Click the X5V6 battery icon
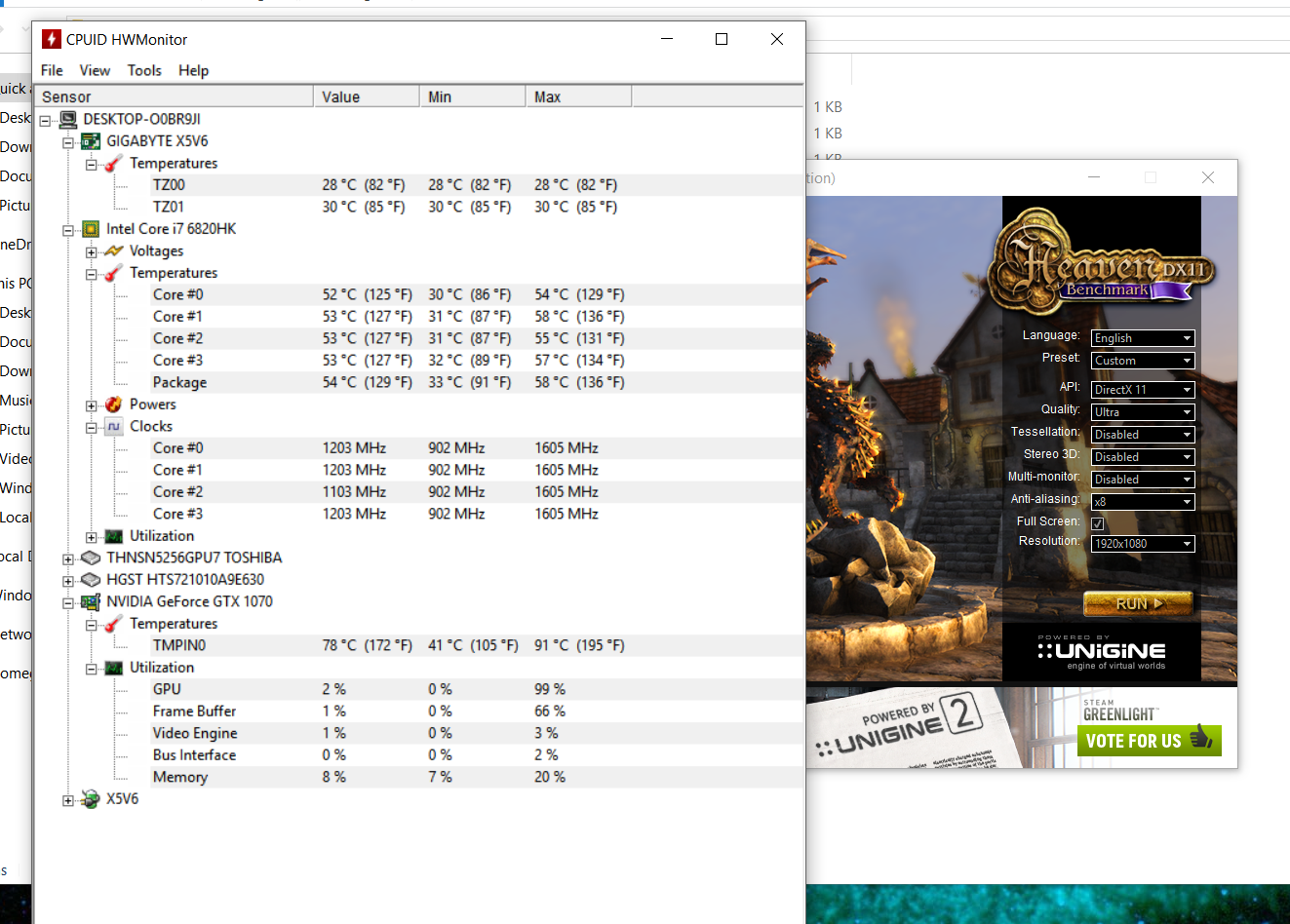 pos(91,799)
